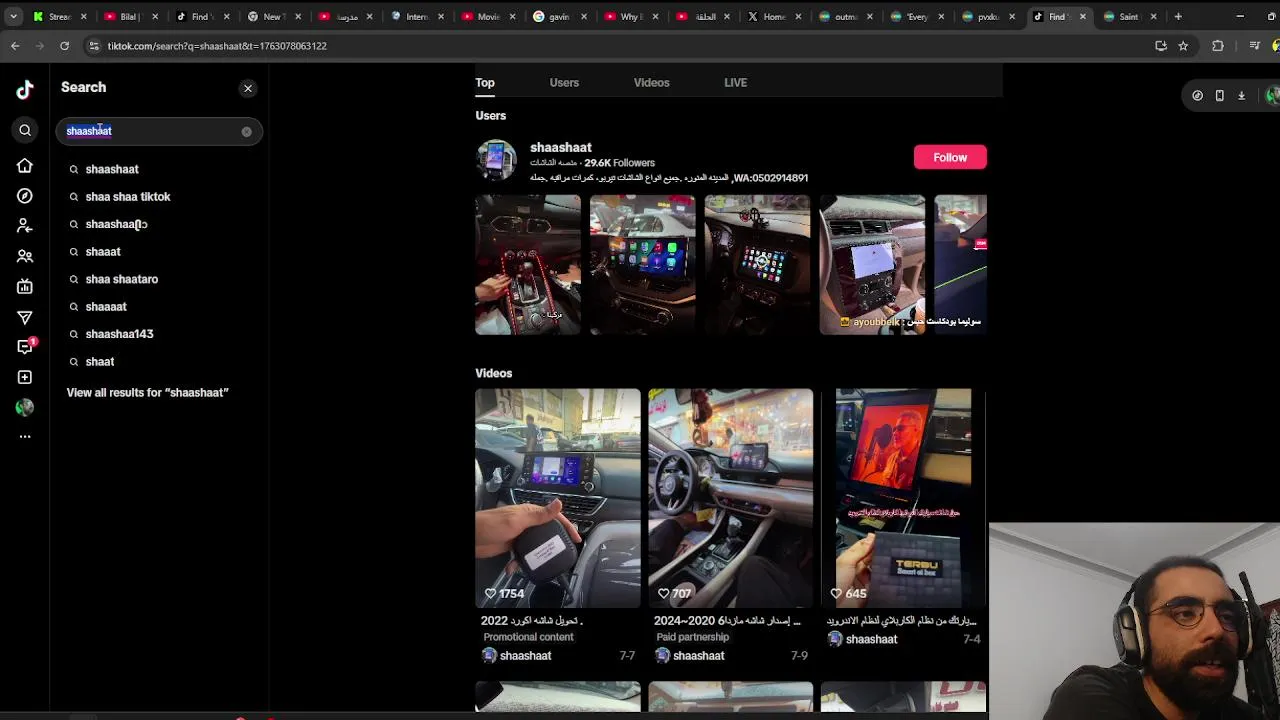
Task: Open the Explore compass icon
Action: coord(25,196)
